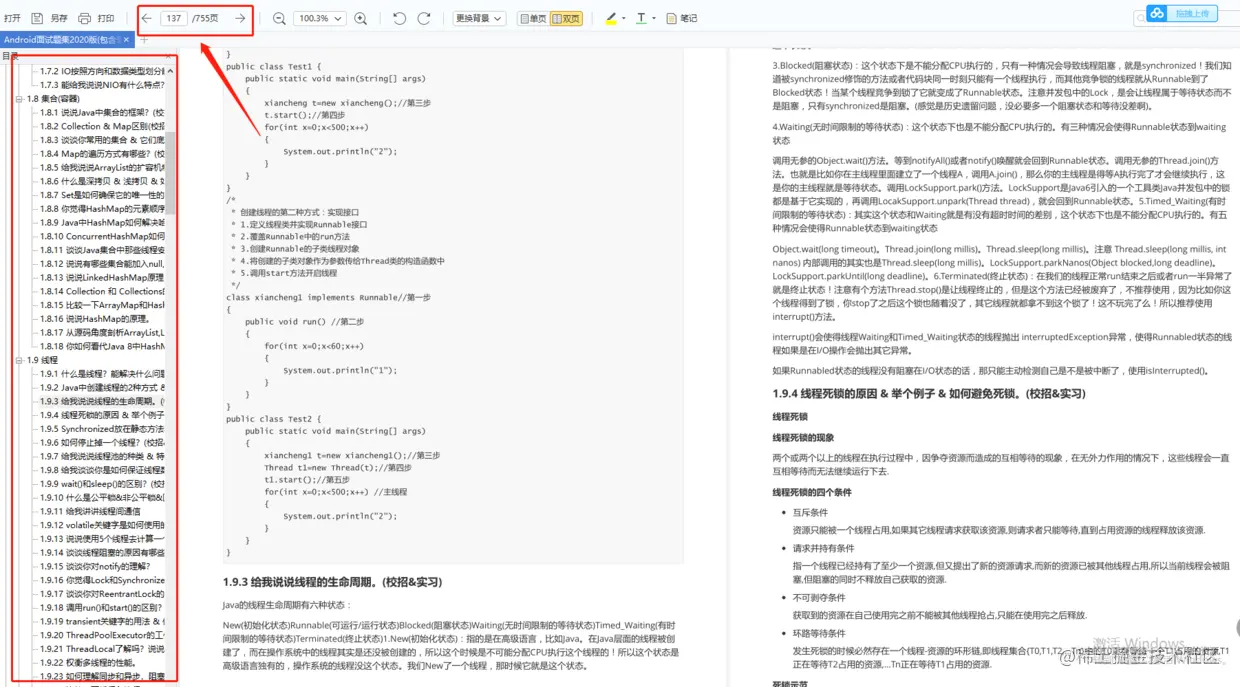
Task: Switch to 双页 double-page view
Action: click(x=566, y=18)
